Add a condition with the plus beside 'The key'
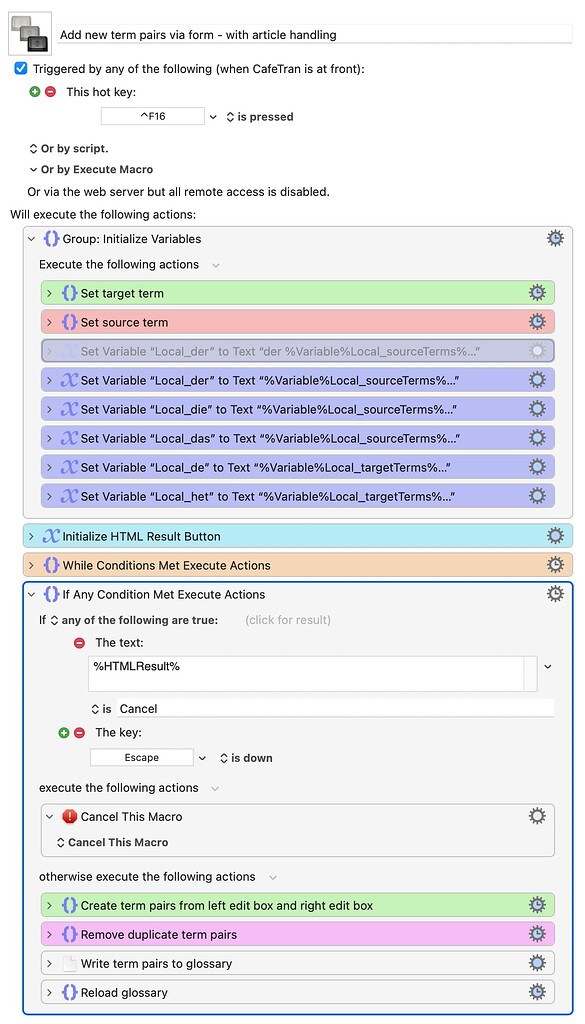The width and height of the screenshot is (585, 1024). [63, 733]
